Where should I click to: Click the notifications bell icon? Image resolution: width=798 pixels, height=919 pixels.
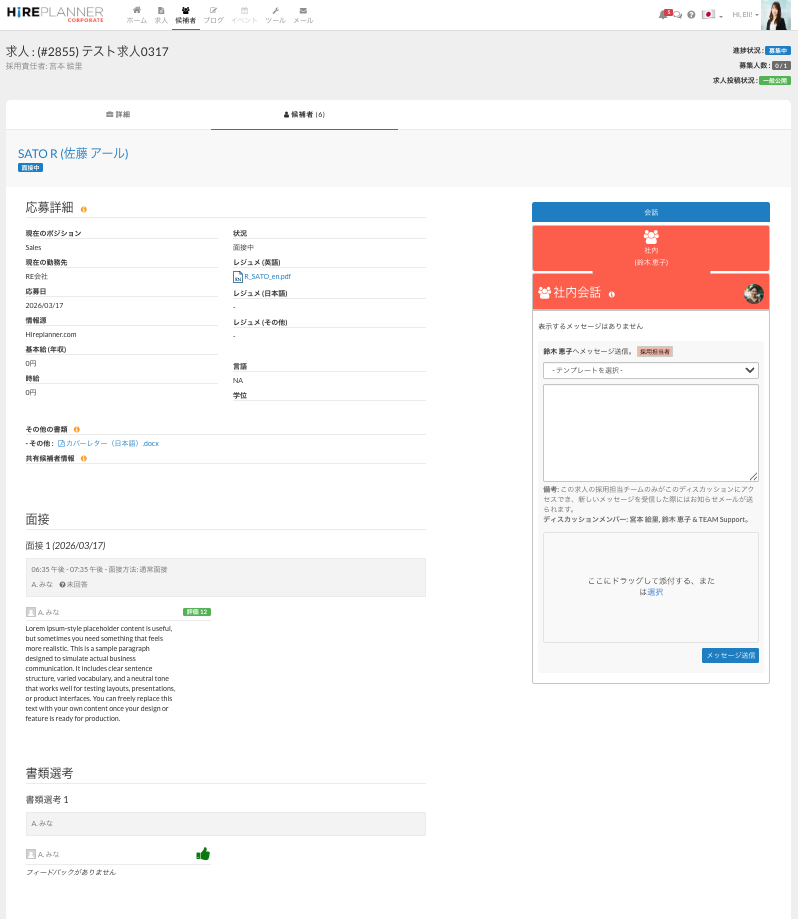663,15
